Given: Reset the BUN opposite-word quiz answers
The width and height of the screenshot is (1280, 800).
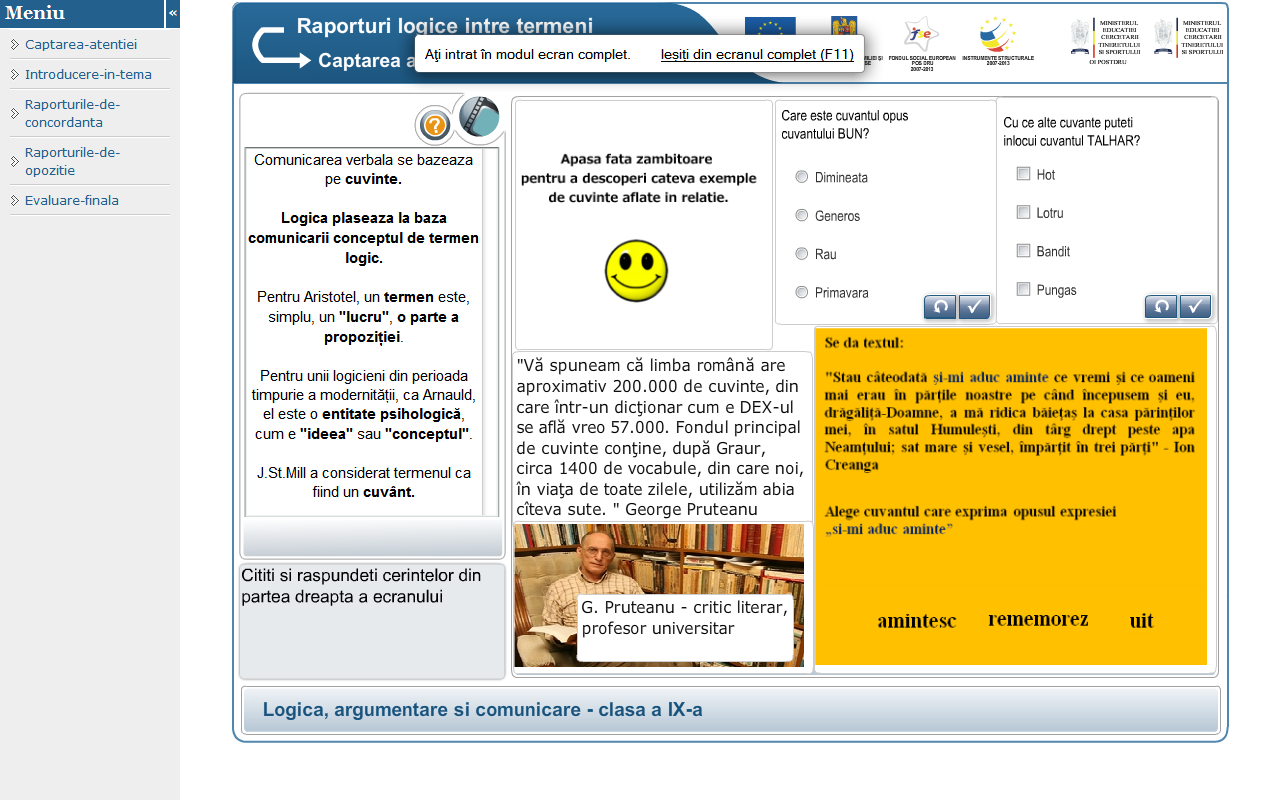Looking at the screenshot, I should pos(940,307).
